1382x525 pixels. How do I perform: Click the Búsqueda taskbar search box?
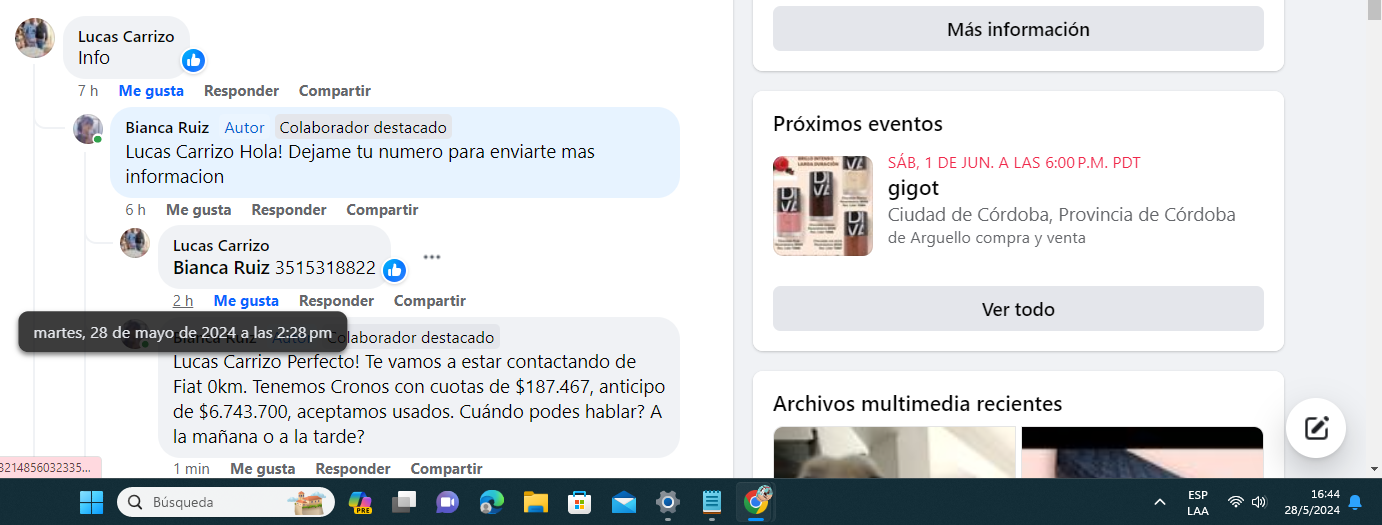[226, 502]
